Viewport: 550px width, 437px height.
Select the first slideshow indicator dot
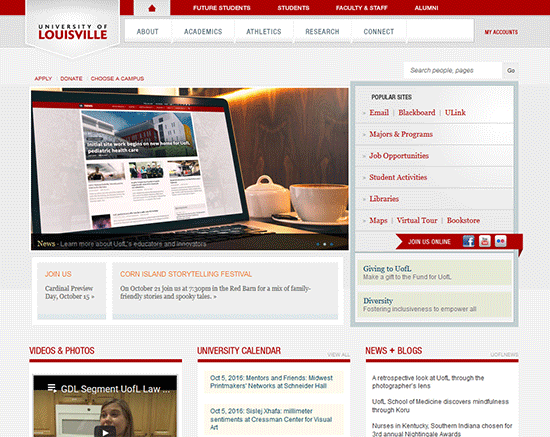click(318, 244)
